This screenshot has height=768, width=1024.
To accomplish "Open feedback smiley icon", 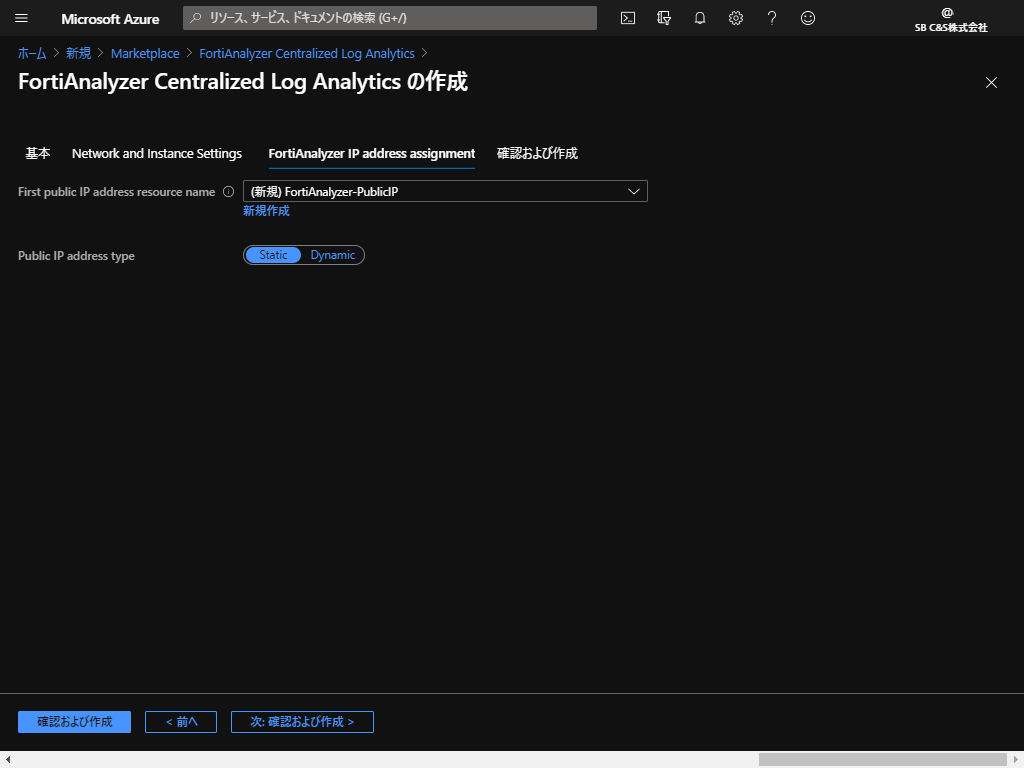I will (808, 18).
